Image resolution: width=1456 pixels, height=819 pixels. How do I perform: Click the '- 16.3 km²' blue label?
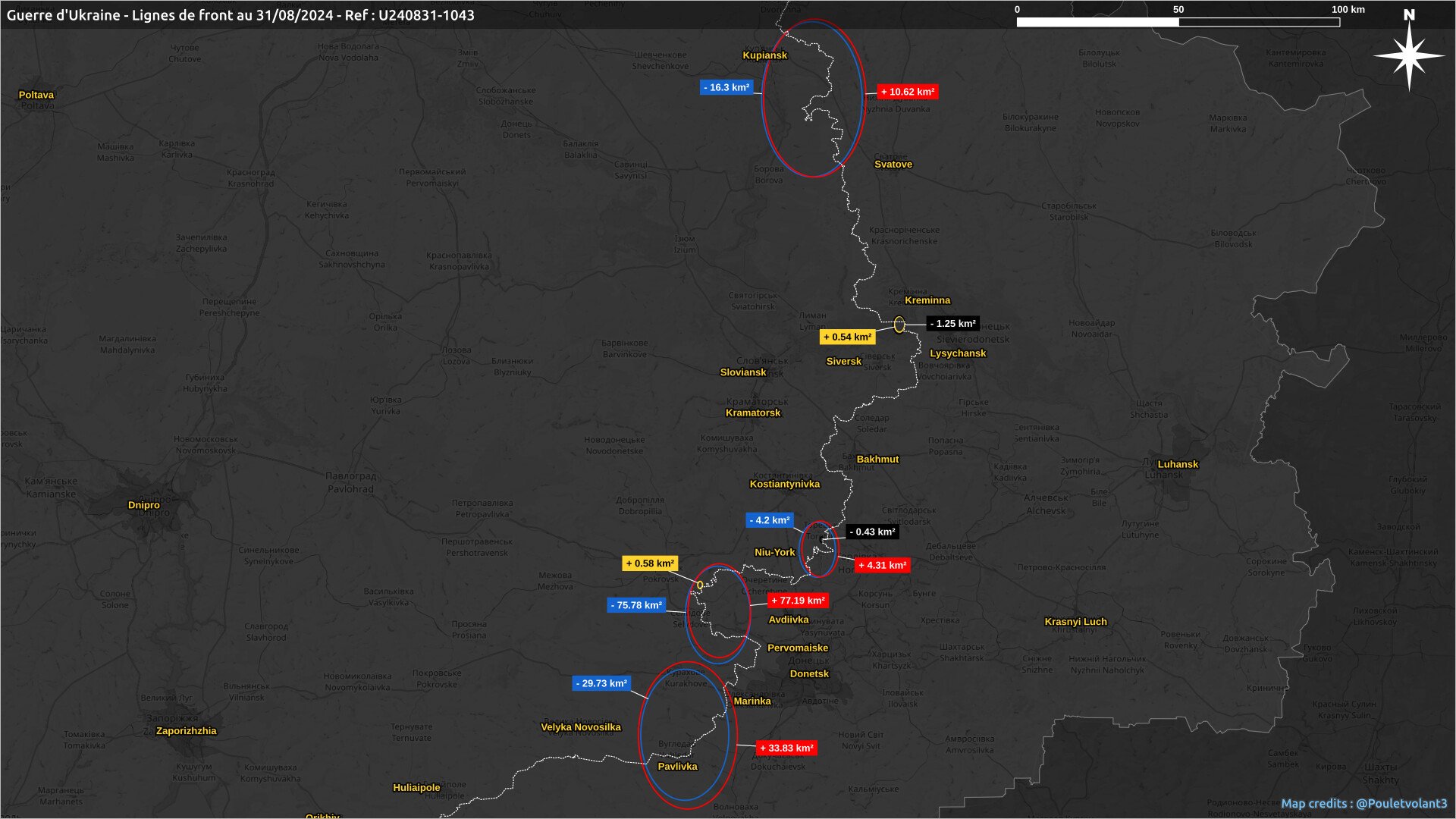[726, 87]
